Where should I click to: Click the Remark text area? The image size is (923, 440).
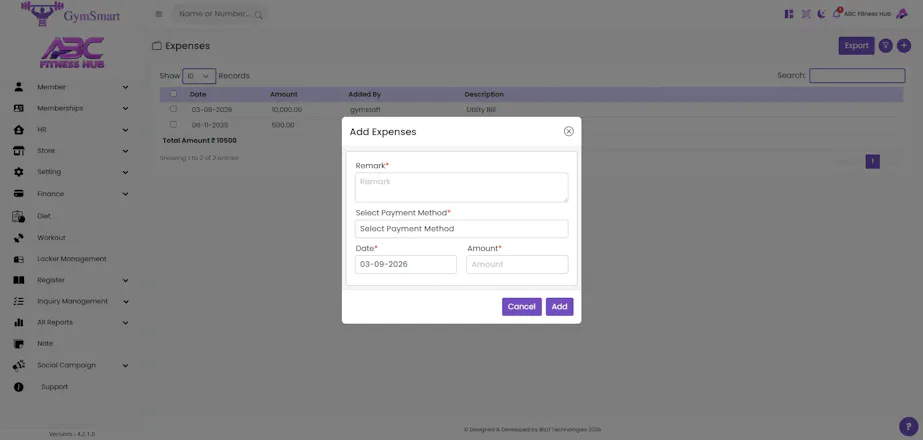pos(462,187)
